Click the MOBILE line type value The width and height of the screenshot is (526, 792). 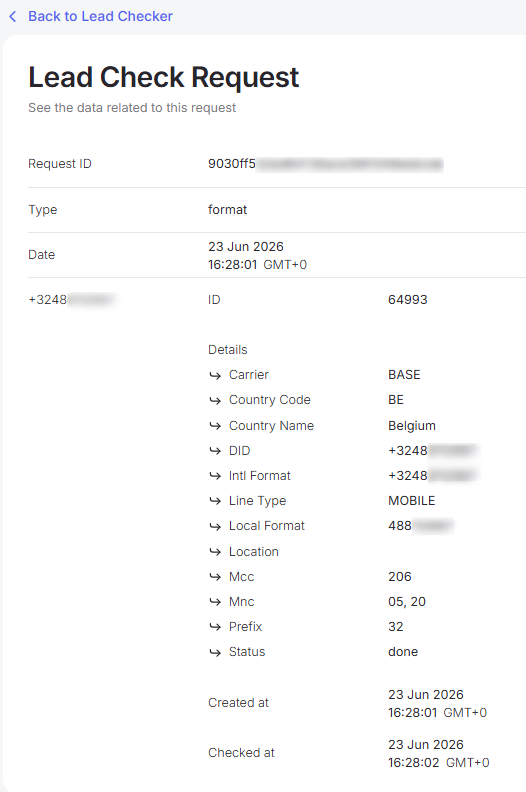click(411, 501)
